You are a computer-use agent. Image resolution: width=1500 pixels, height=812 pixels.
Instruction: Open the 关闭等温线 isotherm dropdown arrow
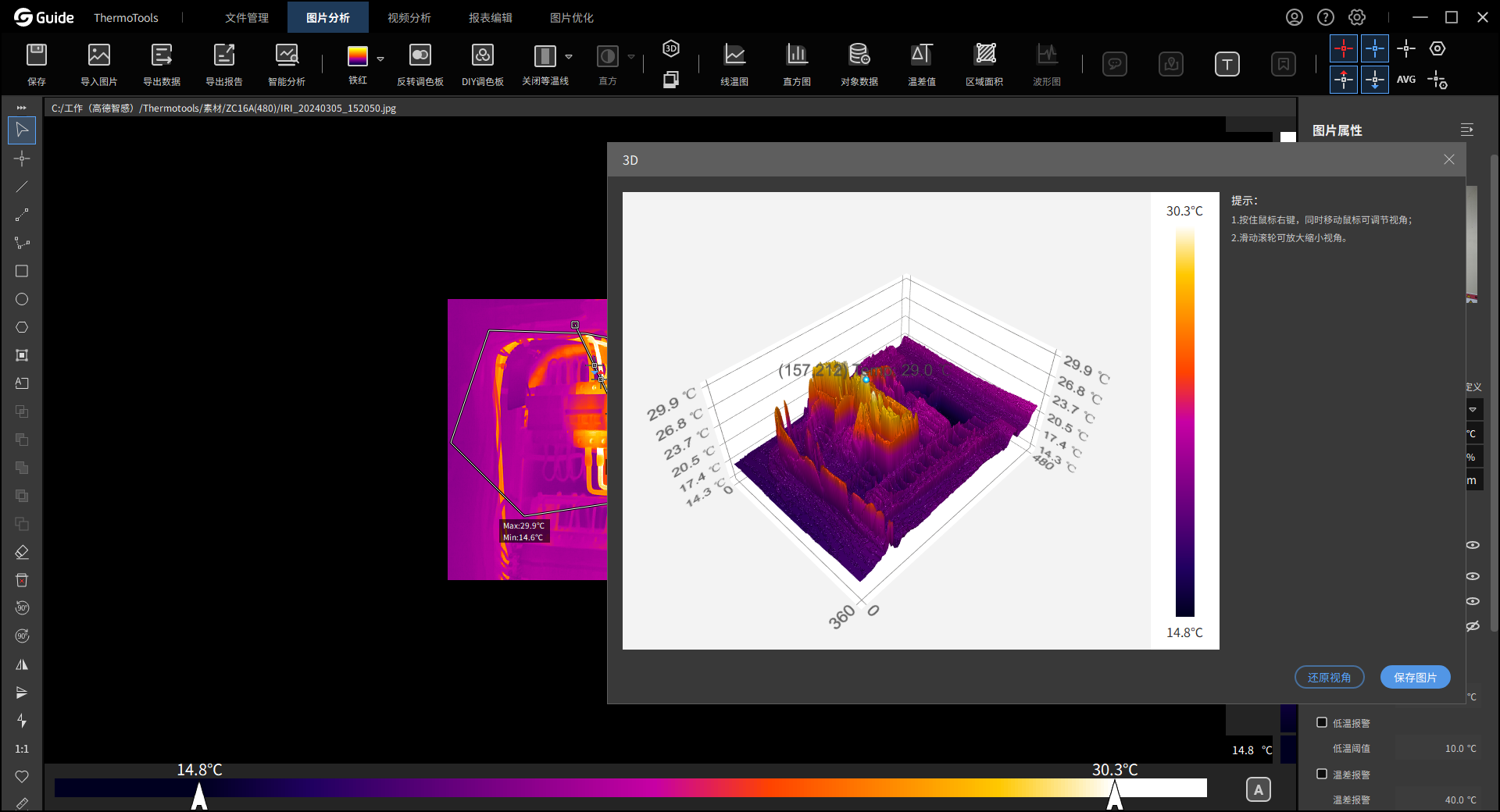pos(569,56)
